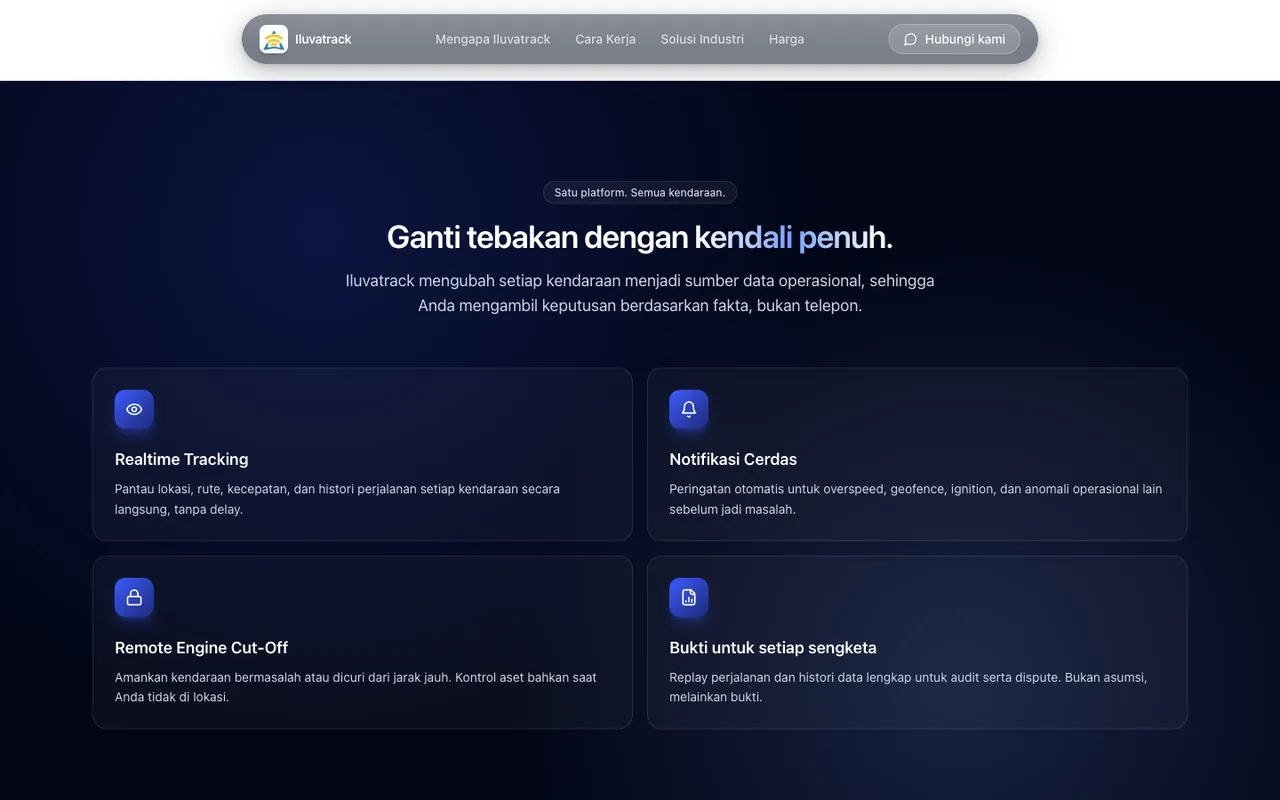Image resolution: width=1280 pixels, height=800 pixels.
Task: Click the document chart icon above Bukti untuk setiap sengketa
Action: (x=689, y=597)
